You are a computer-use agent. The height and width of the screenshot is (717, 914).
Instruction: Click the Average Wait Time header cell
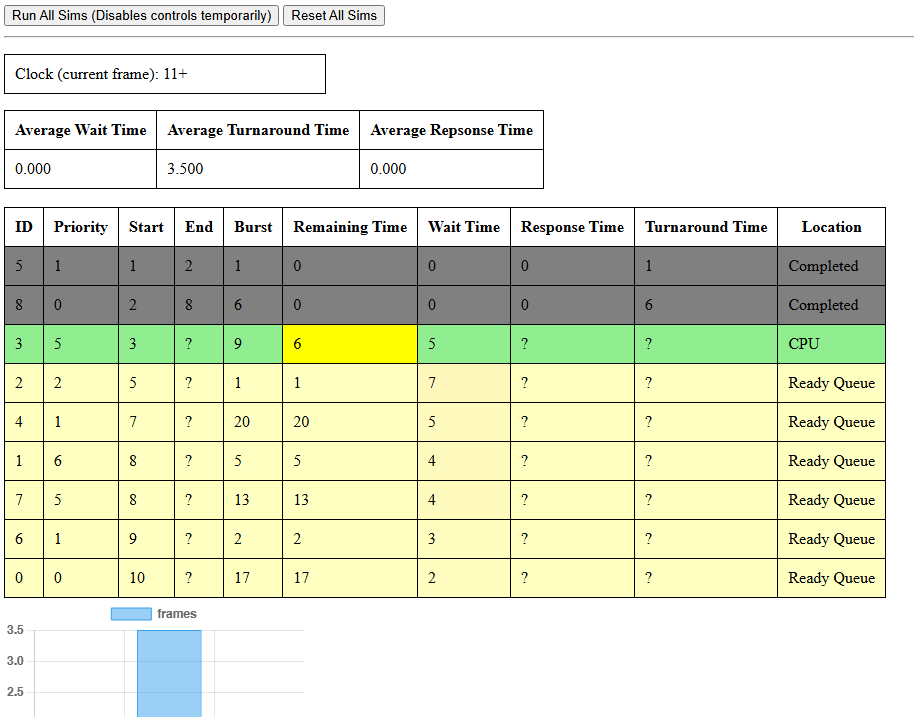point(81,130)
